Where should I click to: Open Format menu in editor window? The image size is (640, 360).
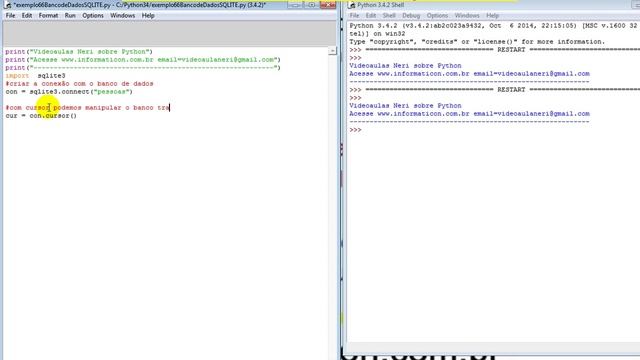point(48,16)
